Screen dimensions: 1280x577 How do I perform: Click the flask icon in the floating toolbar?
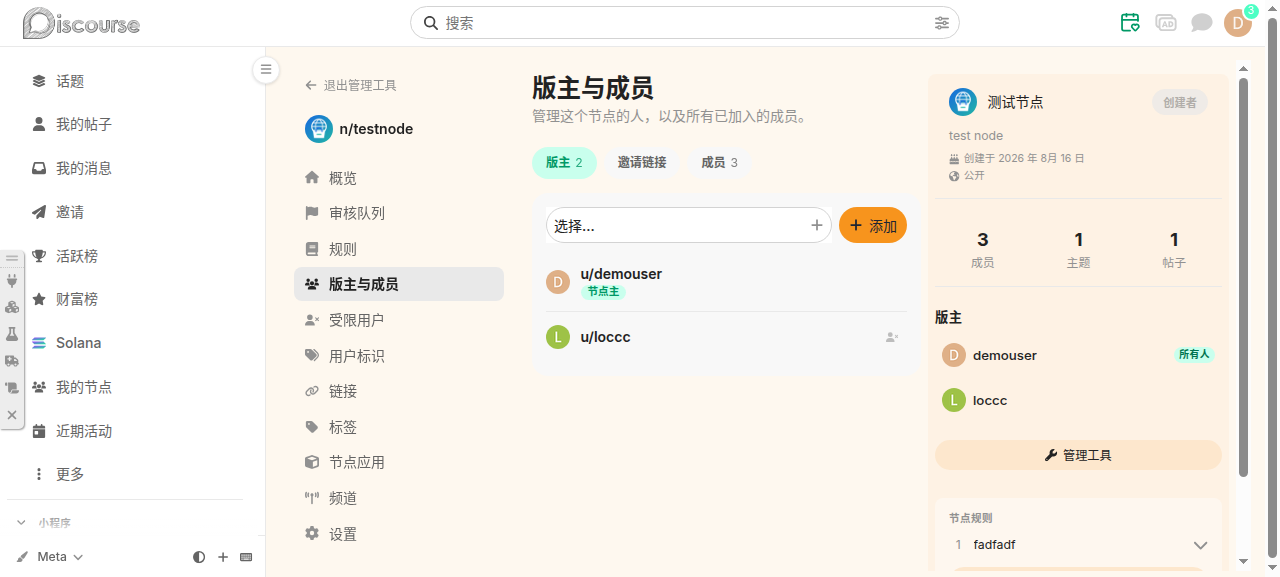coord(12,334)
